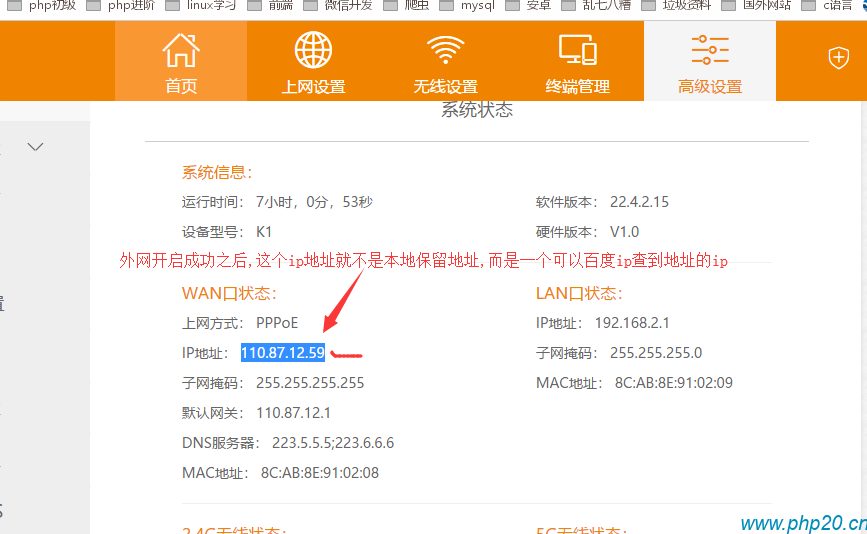
Task: Open the 国外网站 bookmark folder
Action: pyautogui.click(x=756, y=6)
